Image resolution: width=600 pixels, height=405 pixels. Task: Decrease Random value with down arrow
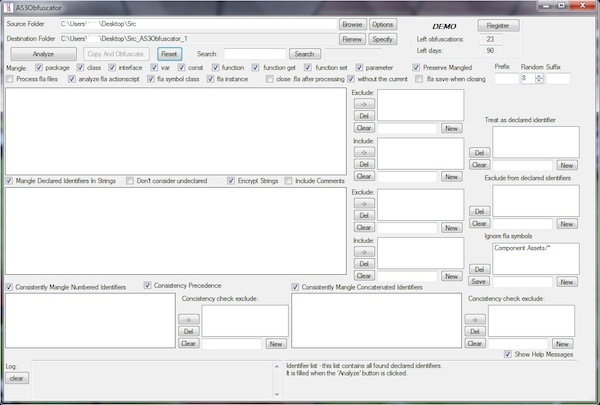pos(540,81)
